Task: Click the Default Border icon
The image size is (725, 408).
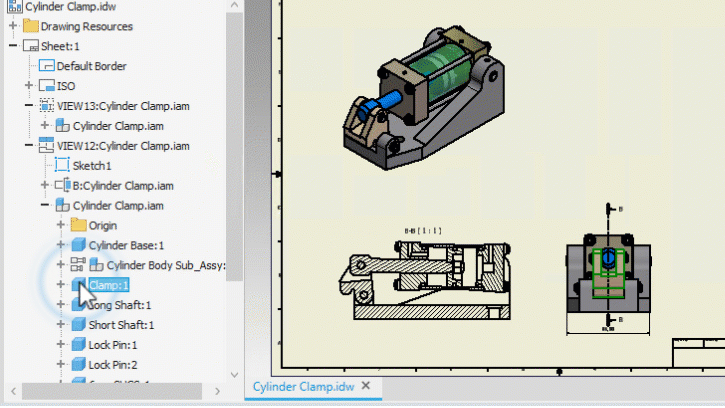Action: tap(47, 66)
